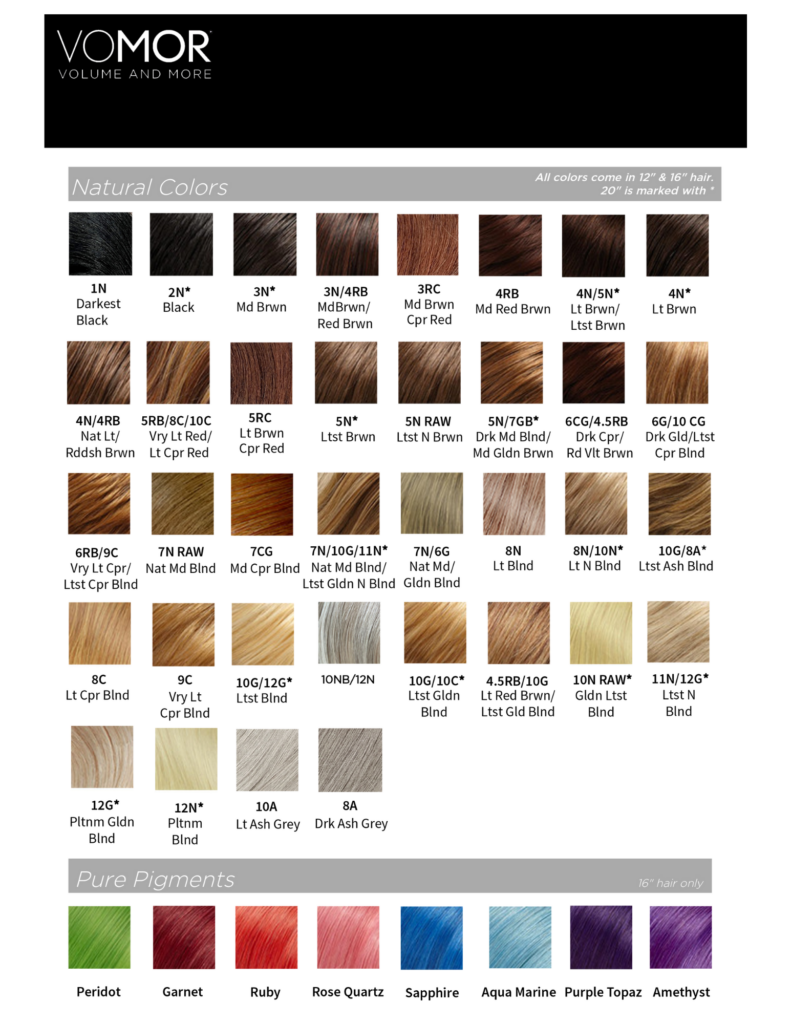Choose the Amethyst pigment swatch
The height and width of the screenshot is (1024, 791).
pos(681,937)
